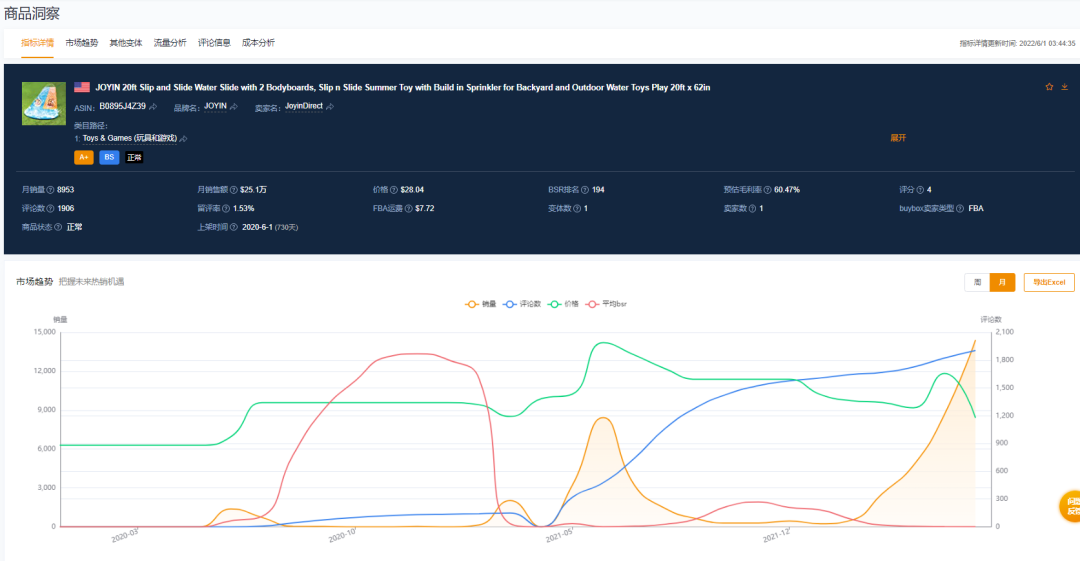Click the monthly revenue value $25.1万
The height and width of the screenshot is (561, 1080).
pyautogui.click(x=253, y=190)
